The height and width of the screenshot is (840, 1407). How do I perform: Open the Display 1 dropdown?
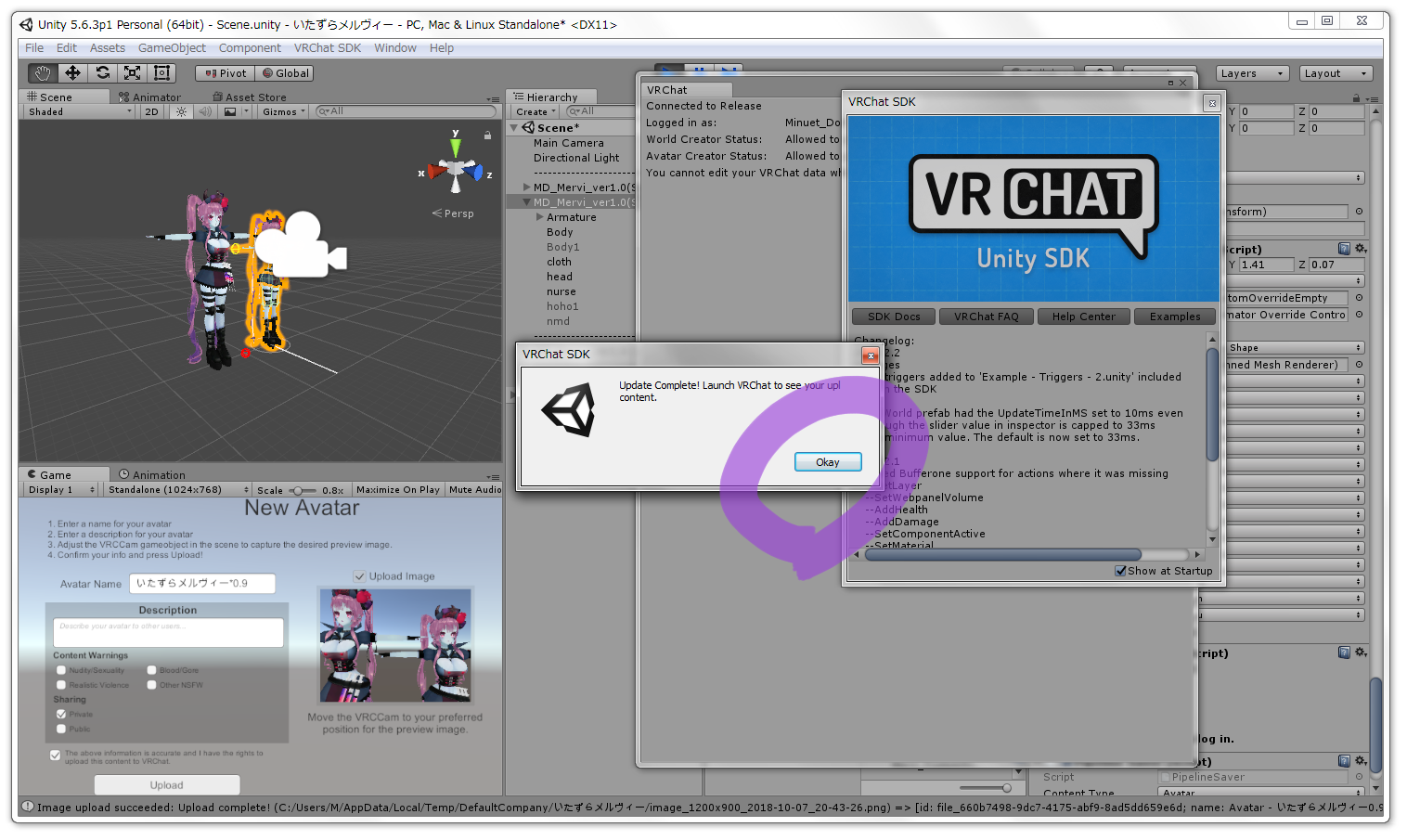coord(61,489)
